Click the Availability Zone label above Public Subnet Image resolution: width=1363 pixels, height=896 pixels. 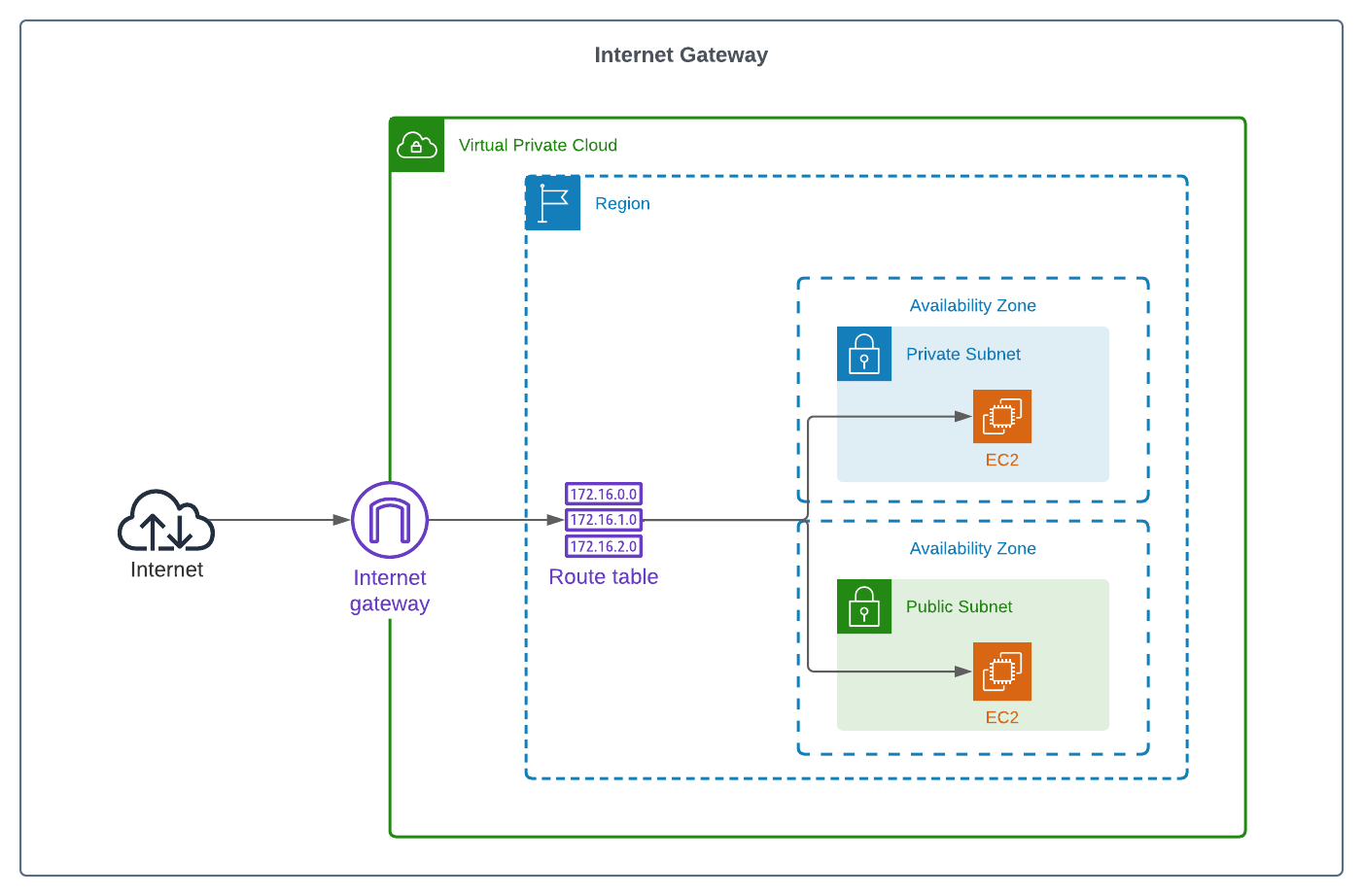click(x=973, y=548)
